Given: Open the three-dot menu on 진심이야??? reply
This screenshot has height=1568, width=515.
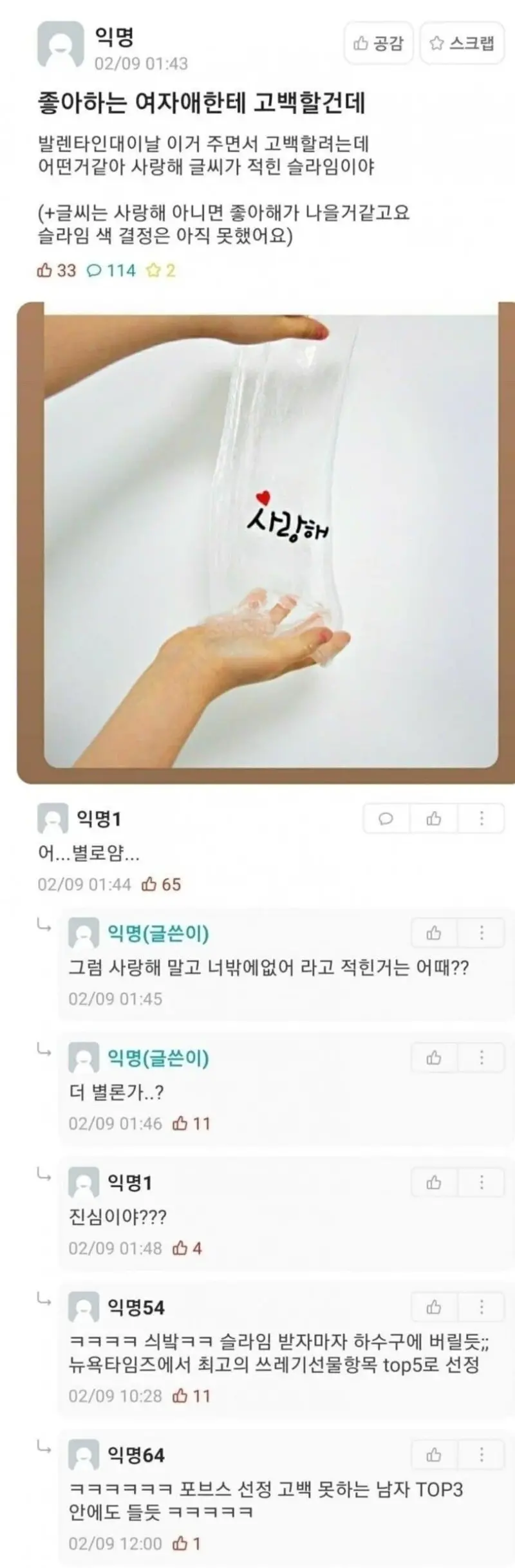Looking at the screenshot, I should tap(482, 1182).
